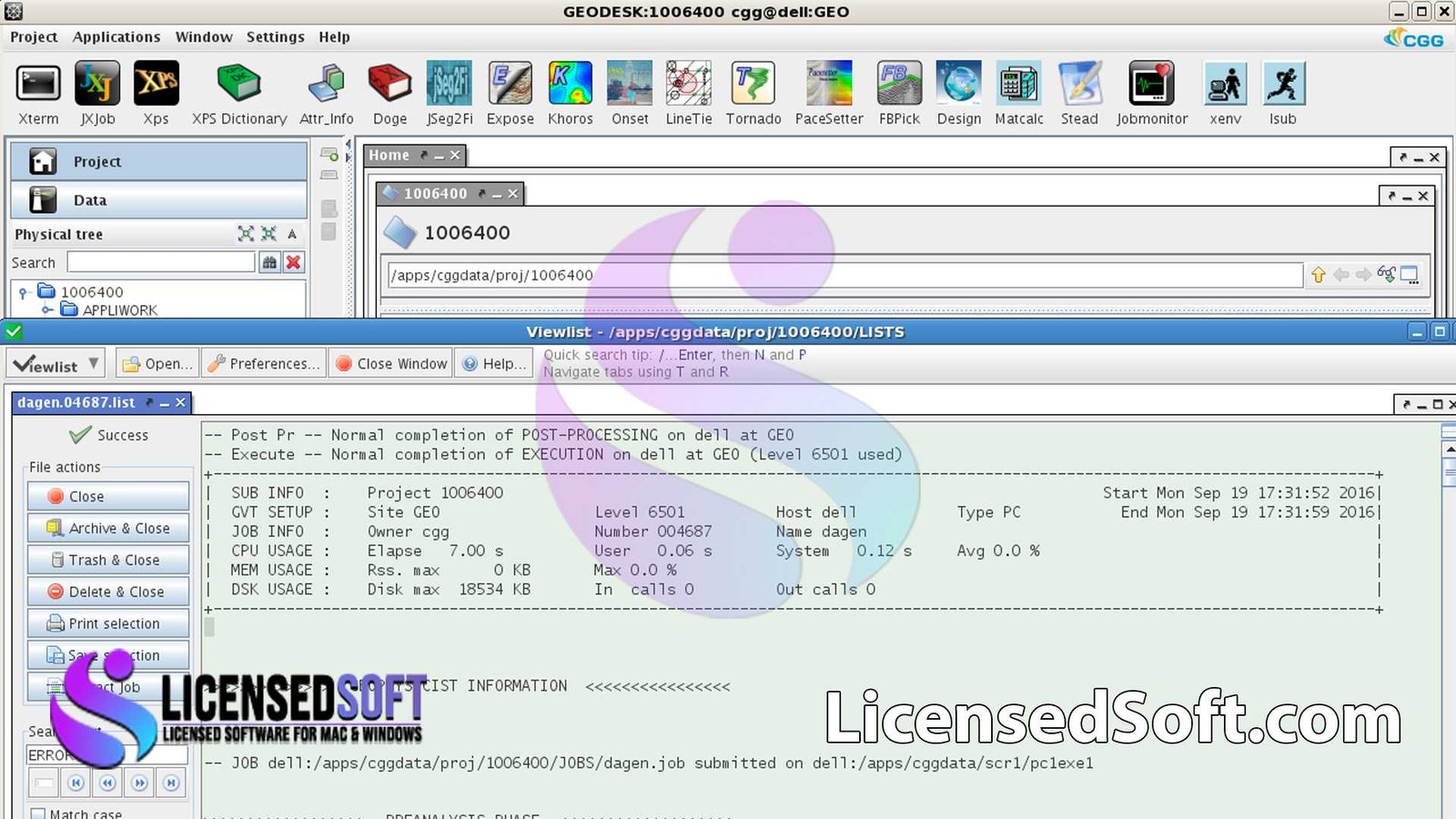Select the dagen.04687.list tab
Image resolution: width=1456 pixels, height=819 pixels.
click(x=76, y=402)
